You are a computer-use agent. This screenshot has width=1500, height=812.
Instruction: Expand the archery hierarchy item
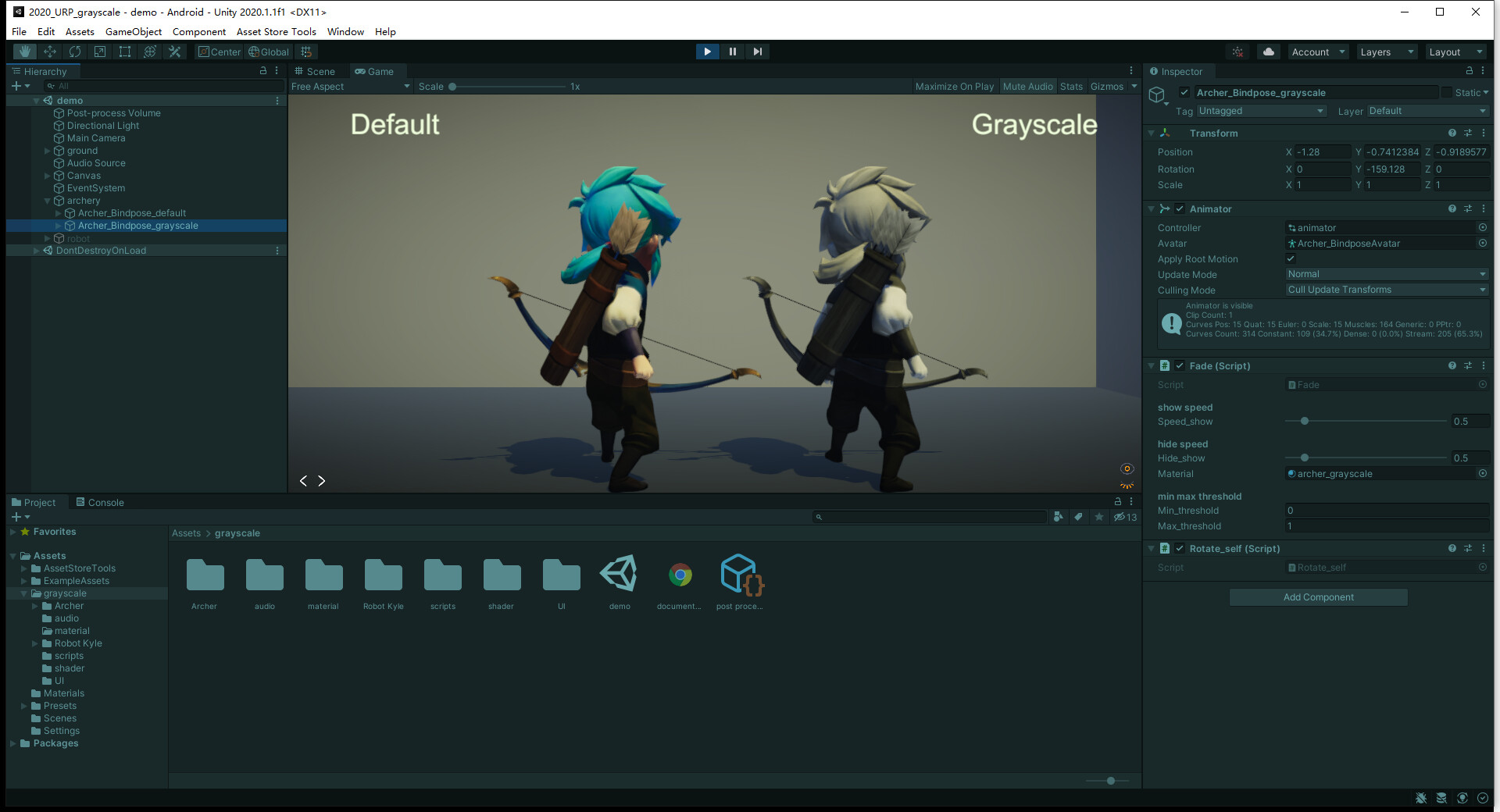click(48, 201)
